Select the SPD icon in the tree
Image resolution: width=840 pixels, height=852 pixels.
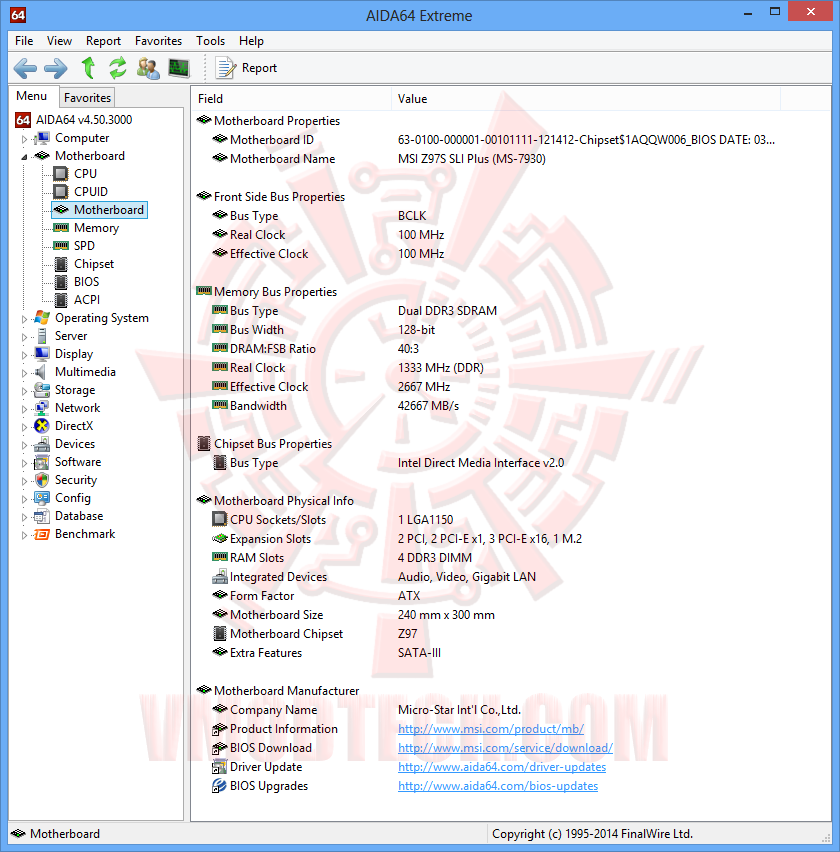[x=61, y=246]
